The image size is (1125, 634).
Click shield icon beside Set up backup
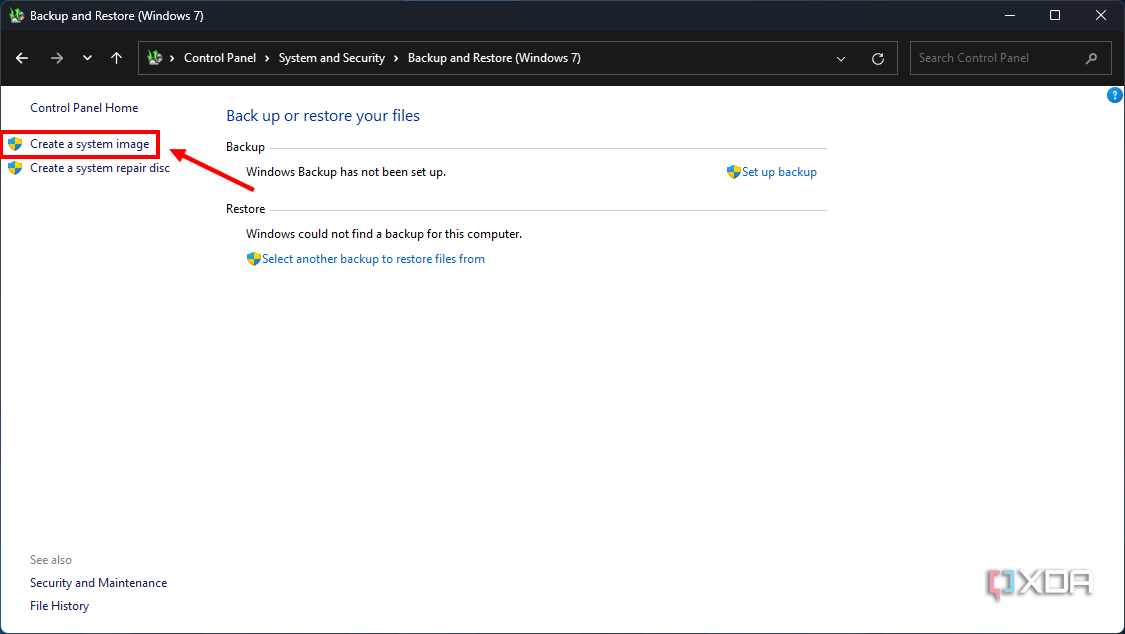pos(733,172)
